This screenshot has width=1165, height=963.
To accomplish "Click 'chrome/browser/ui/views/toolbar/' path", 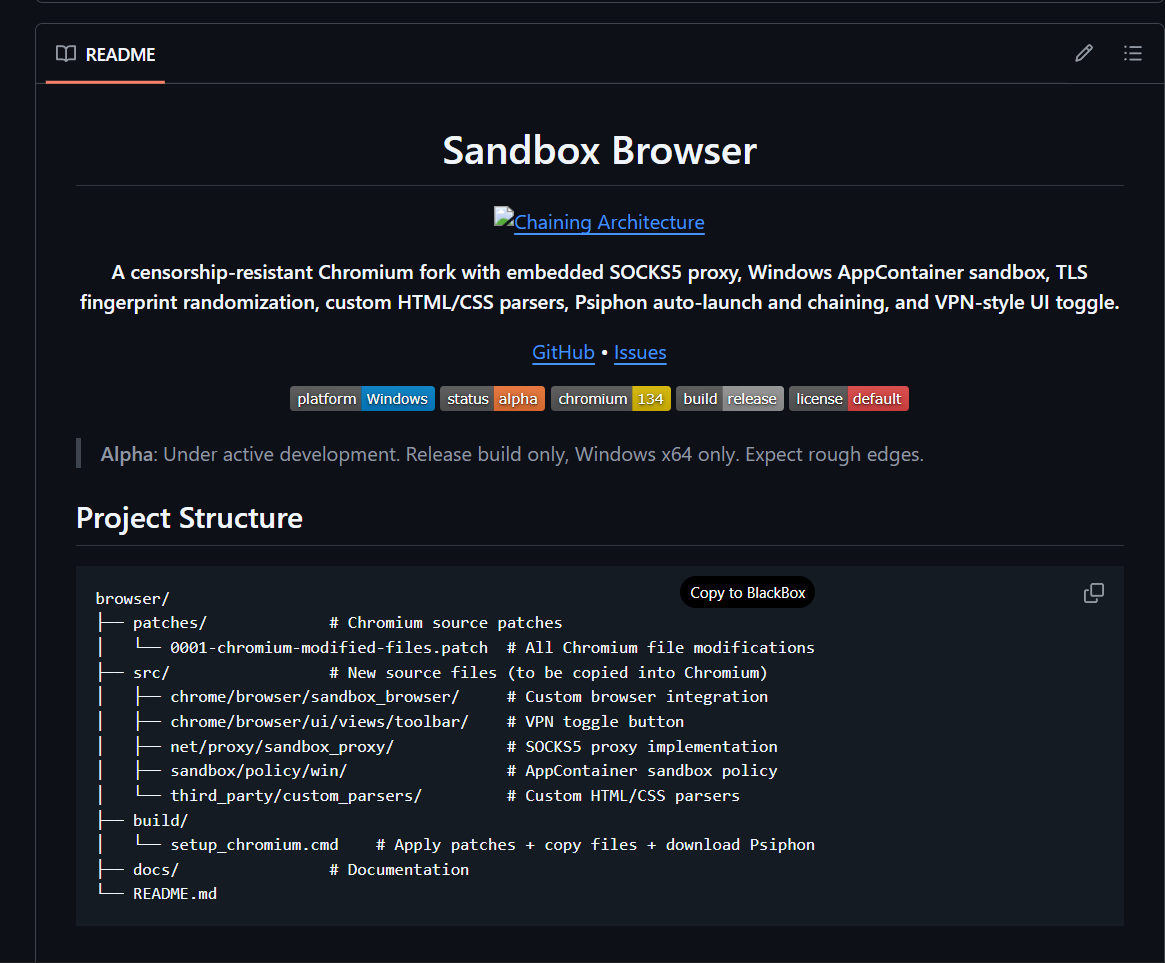I will [x=319, y=722].
